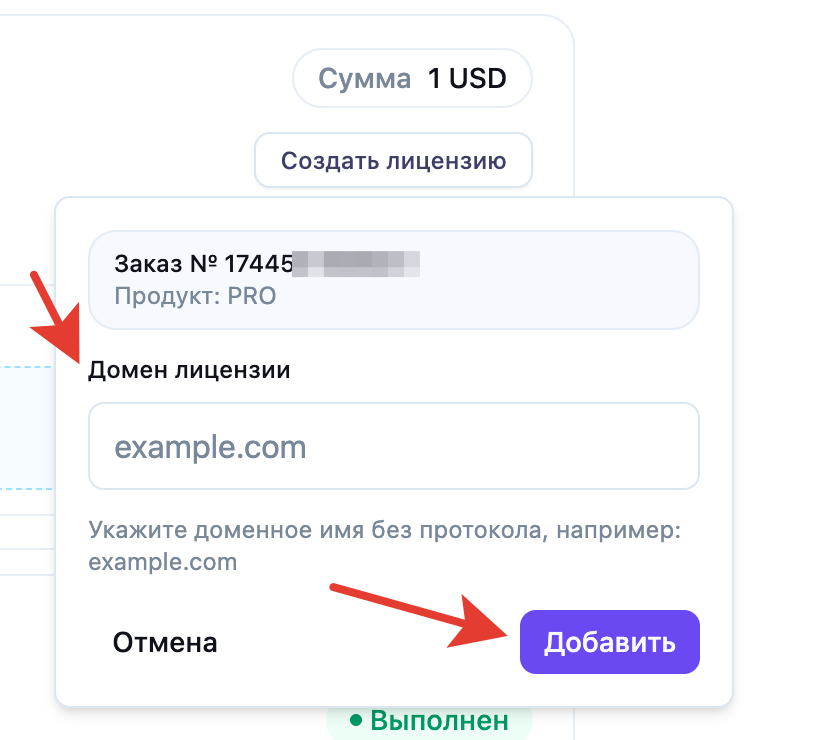The width and height of the screenshot is (836, 740).
Task: Click the green dot status indicator
Action: point(355,720)
